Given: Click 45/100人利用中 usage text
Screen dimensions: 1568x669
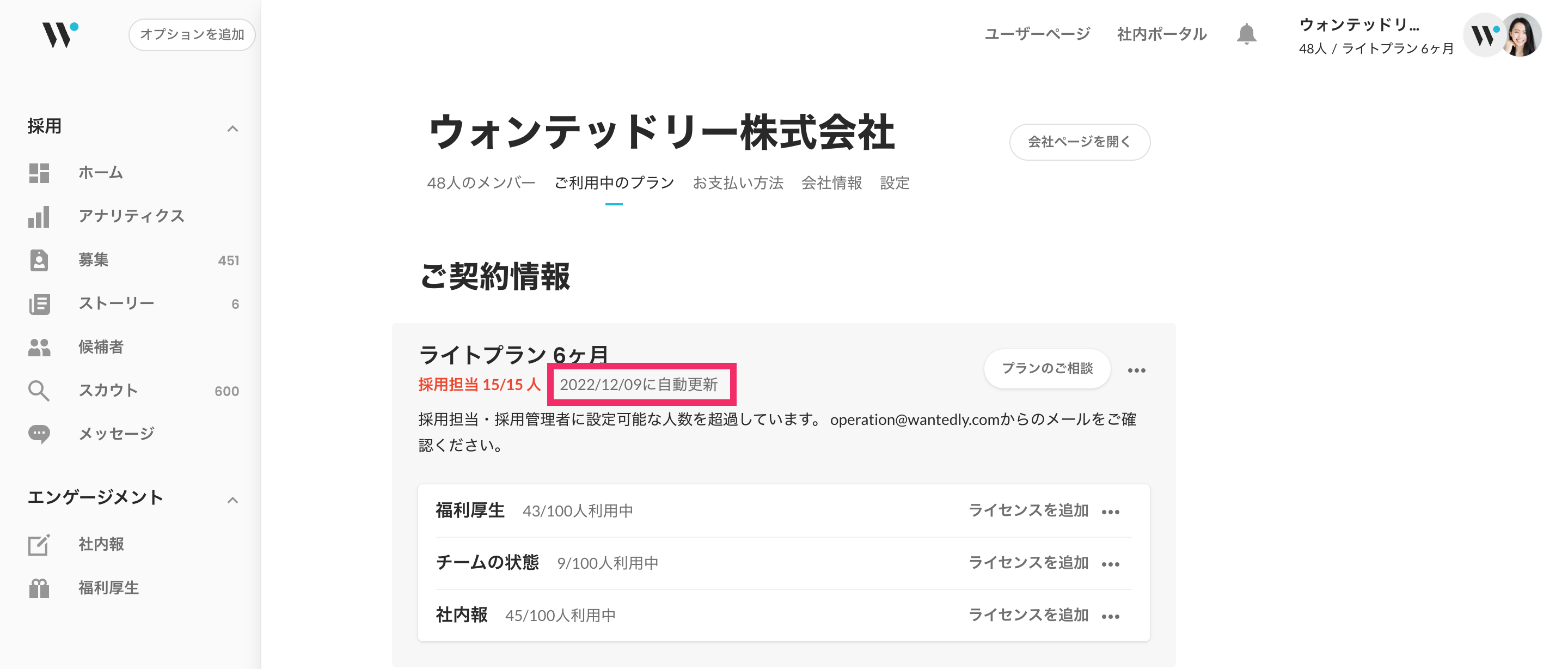Looking at the screenshot, I should click(560, 616).
